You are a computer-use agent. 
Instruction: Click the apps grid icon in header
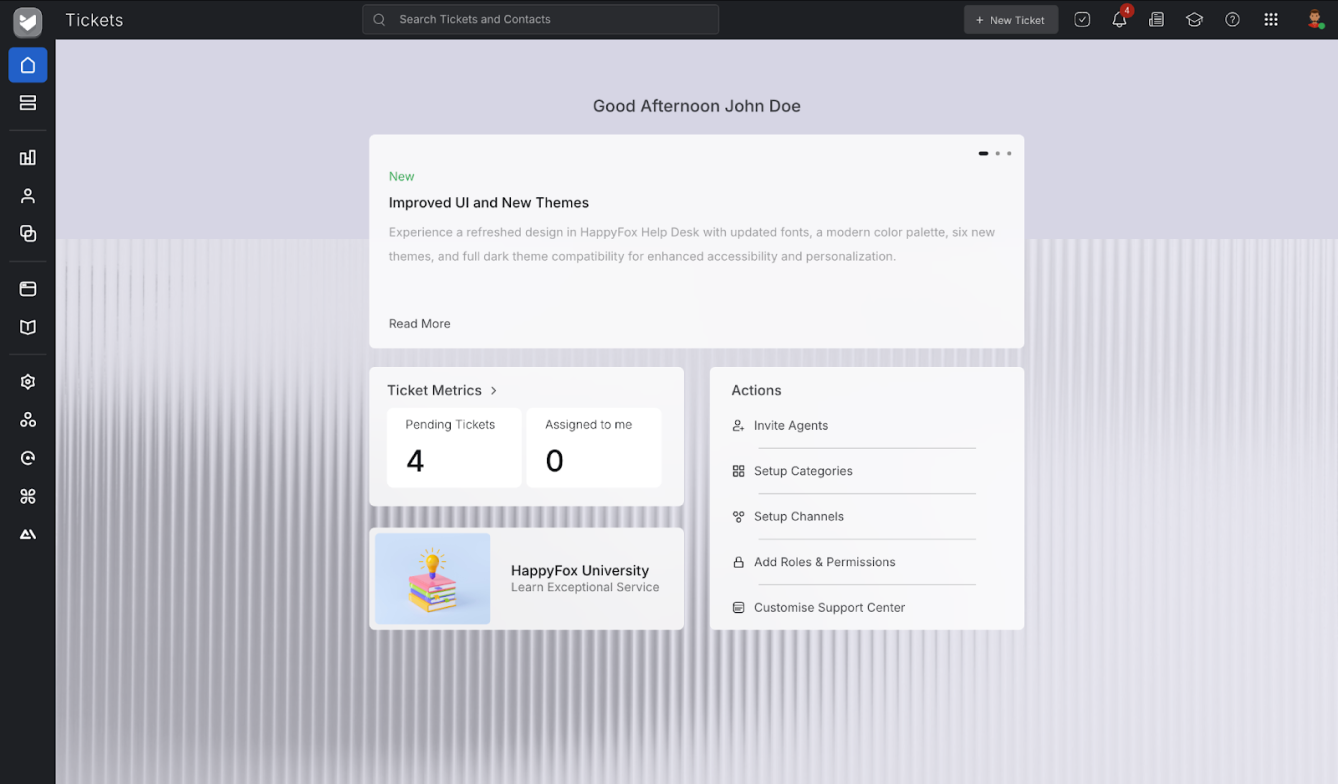click(1270, 20)
